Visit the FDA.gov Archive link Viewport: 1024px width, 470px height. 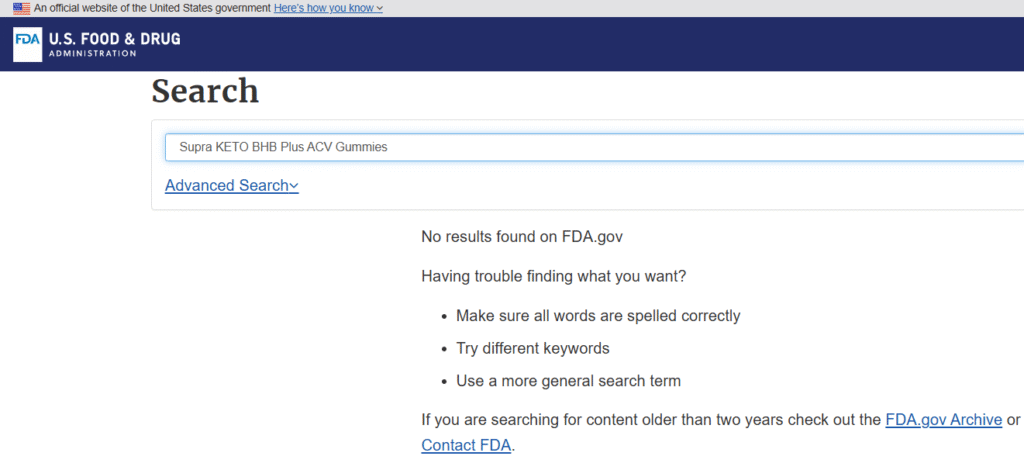pyautogui.click(x=943, y=420)
